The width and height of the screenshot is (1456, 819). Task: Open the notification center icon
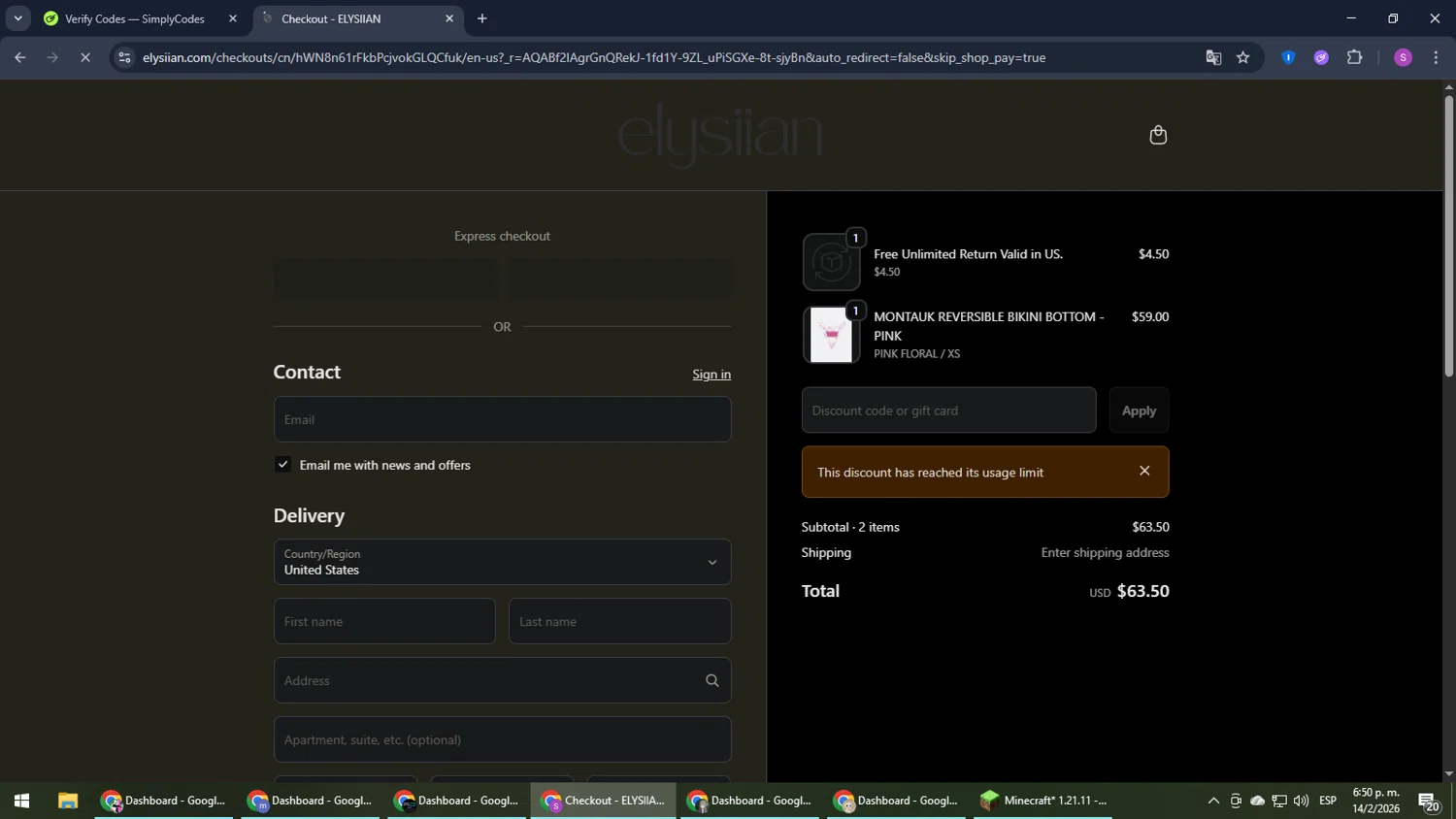(x=1429, y=802)
